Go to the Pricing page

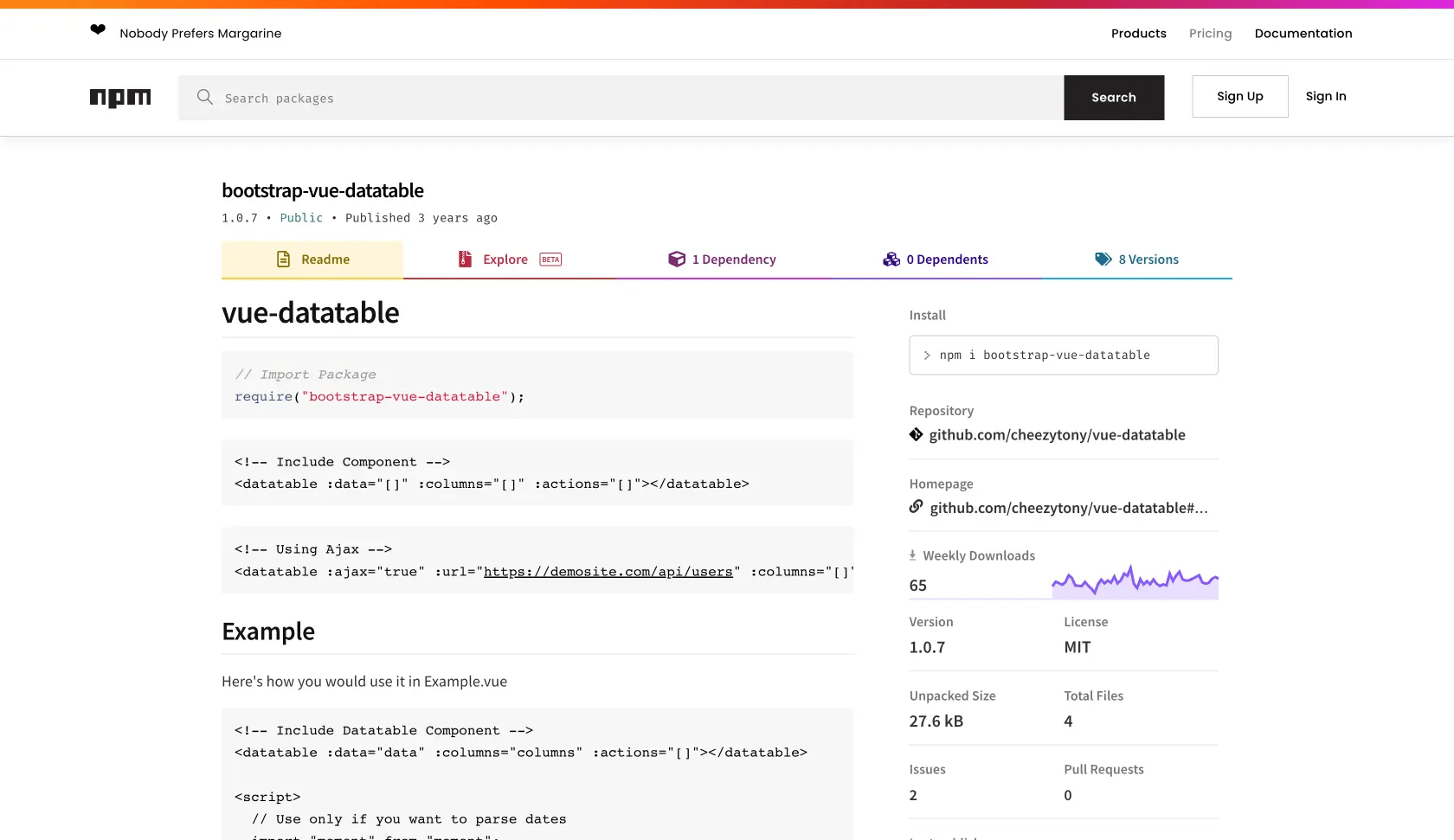coord(1210,34)
